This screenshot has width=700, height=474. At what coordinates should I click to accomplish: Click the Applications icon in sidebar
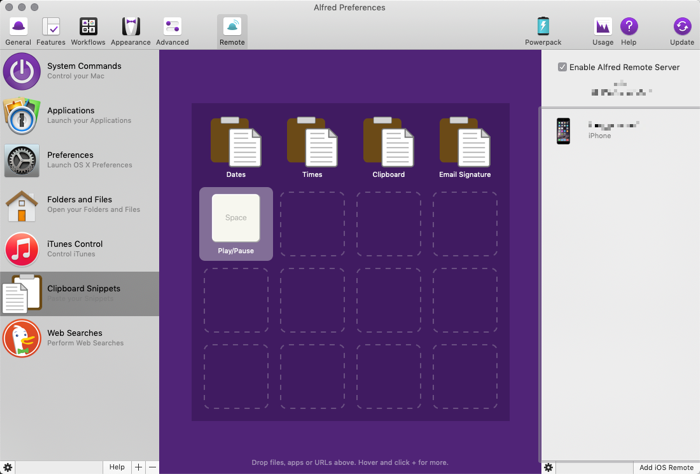tap(21, 116)
